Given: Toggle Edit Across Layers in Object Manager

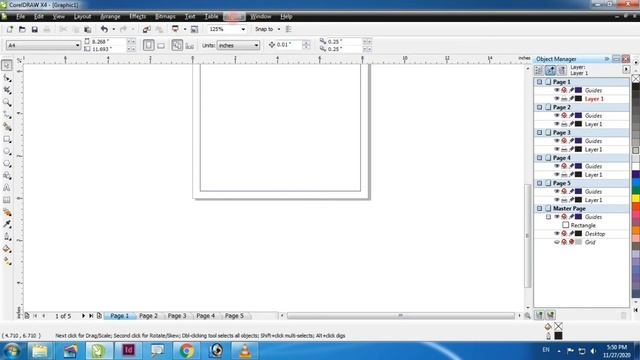Looking at the screenshot, I should pos(550,70).
